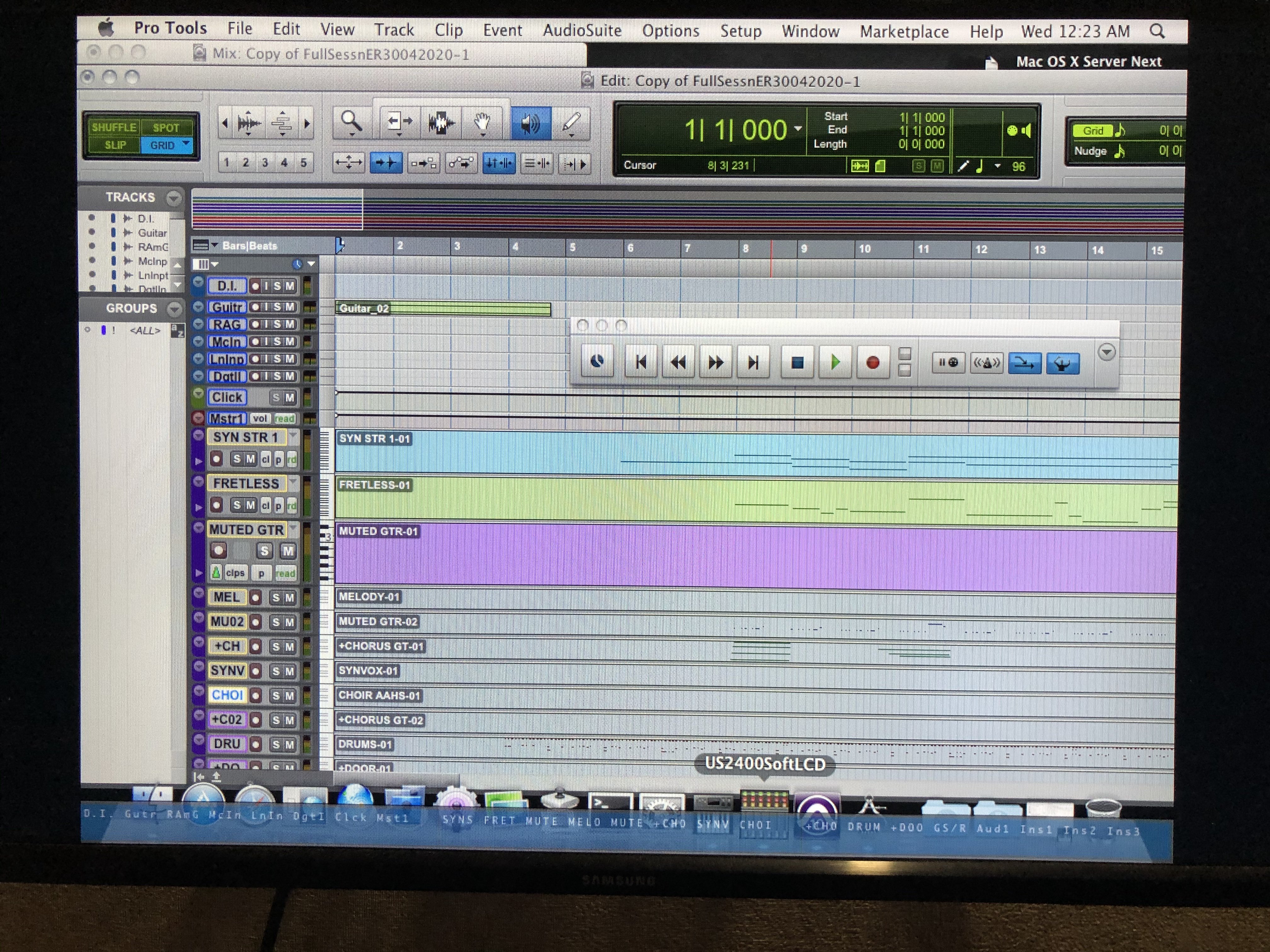Mute the Click track

pyautogui.click(x=290, y=397)
